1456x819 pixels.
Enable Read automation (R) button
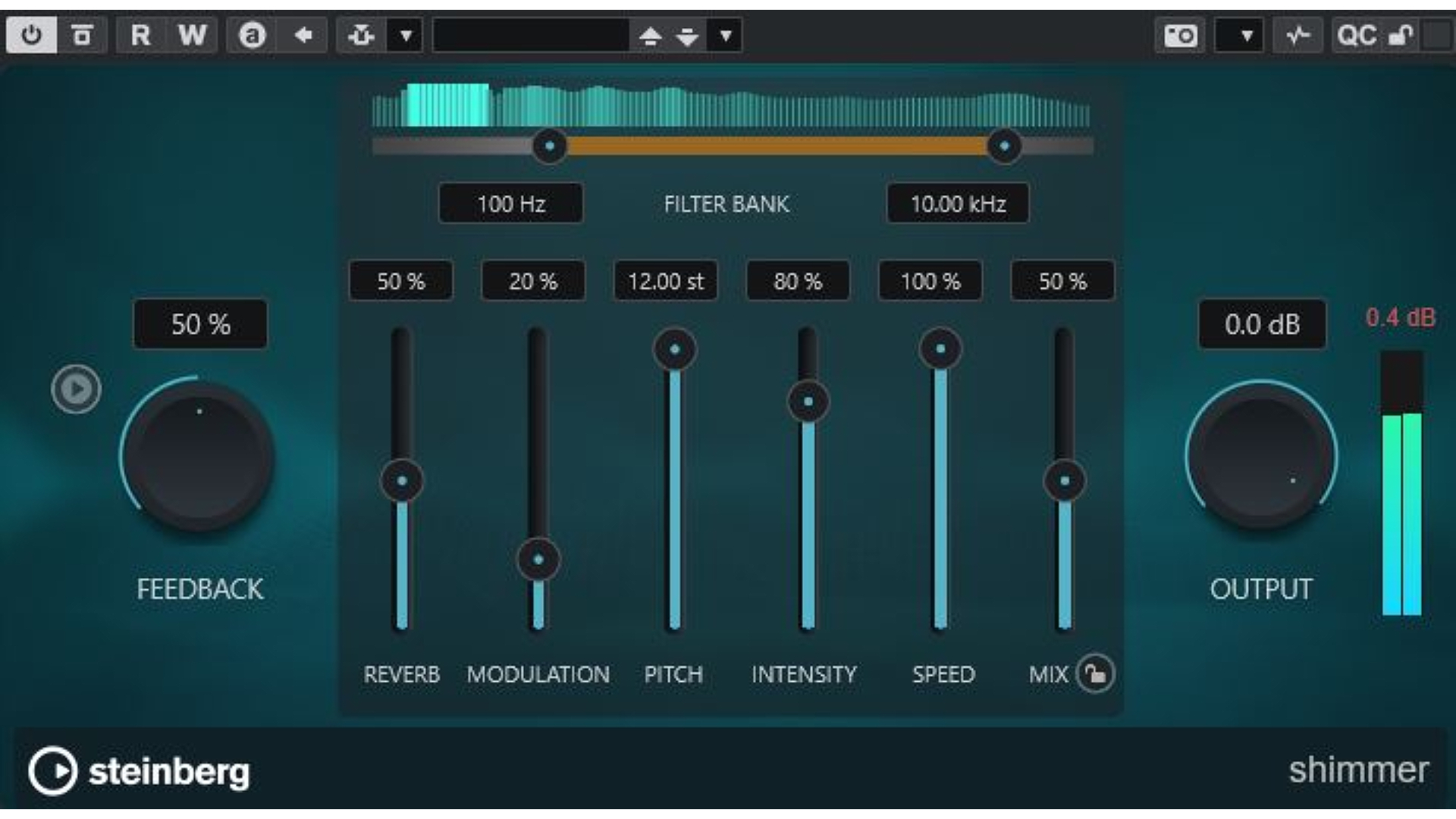pyautogui.click(x=140, y=35)
